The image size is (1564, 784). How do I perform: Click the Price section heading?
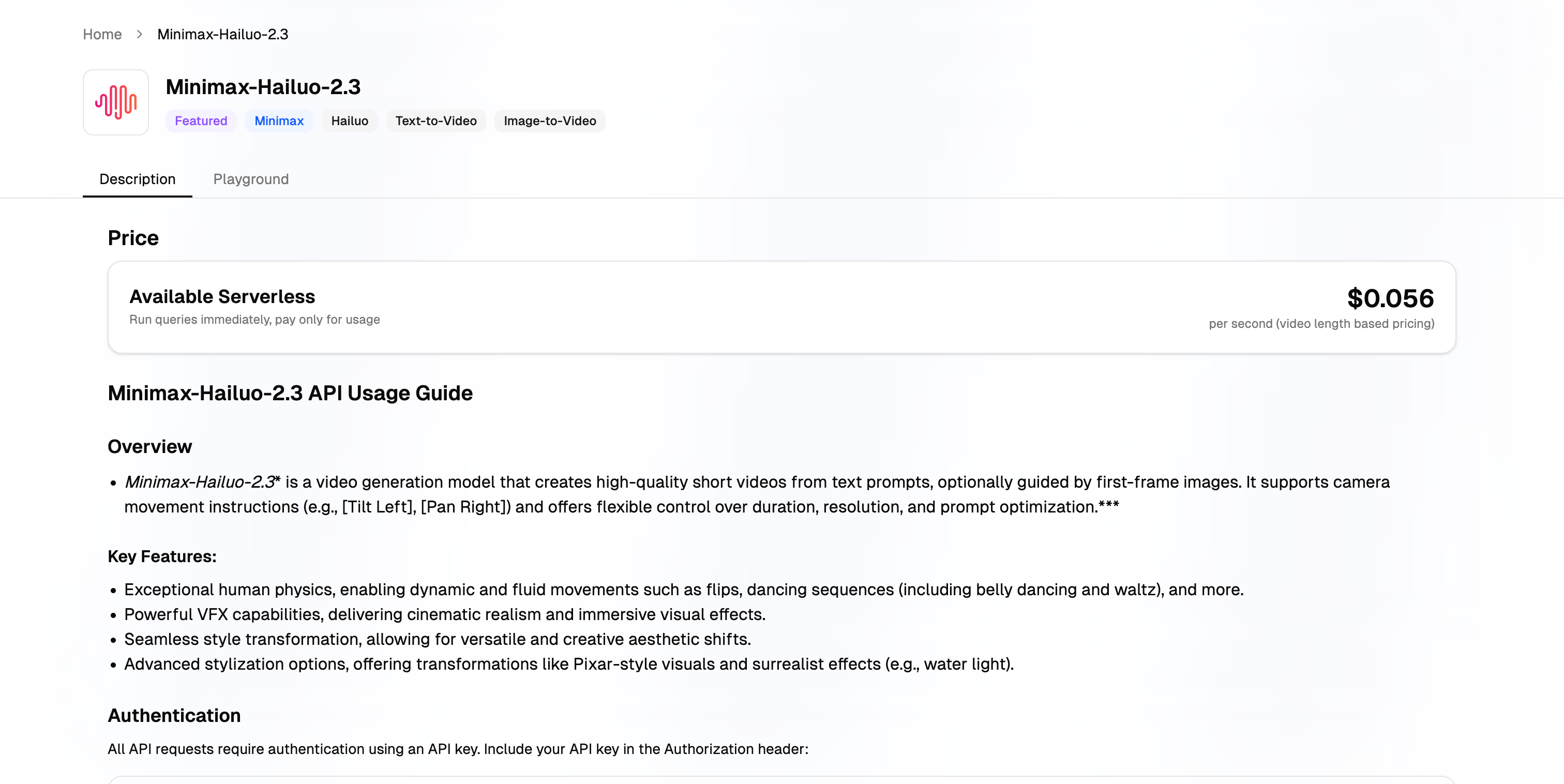click(133, 238)
